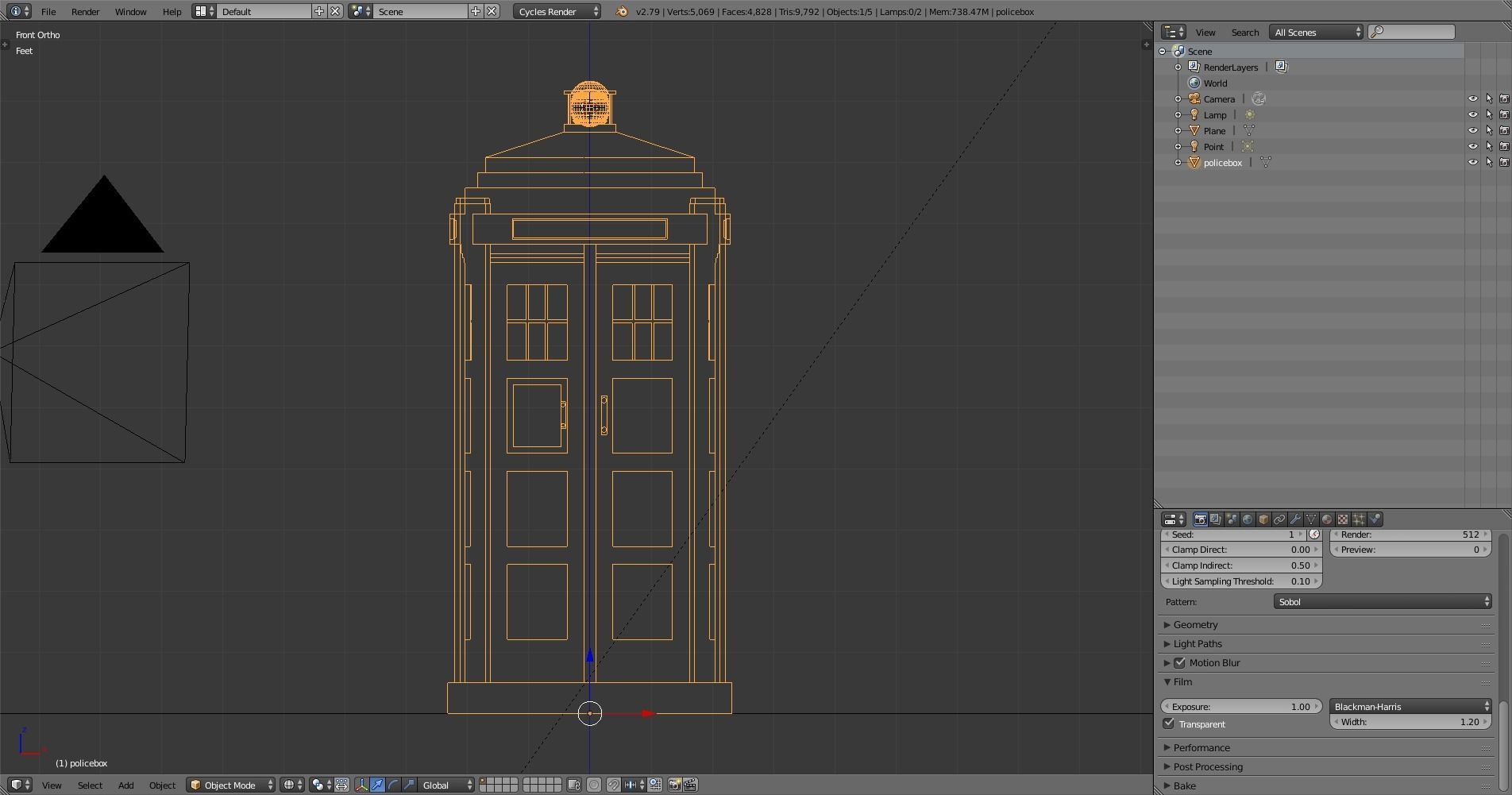1512x795 pixels.
Task: Open the Global orientation dropdown
Action: (446, 785)
